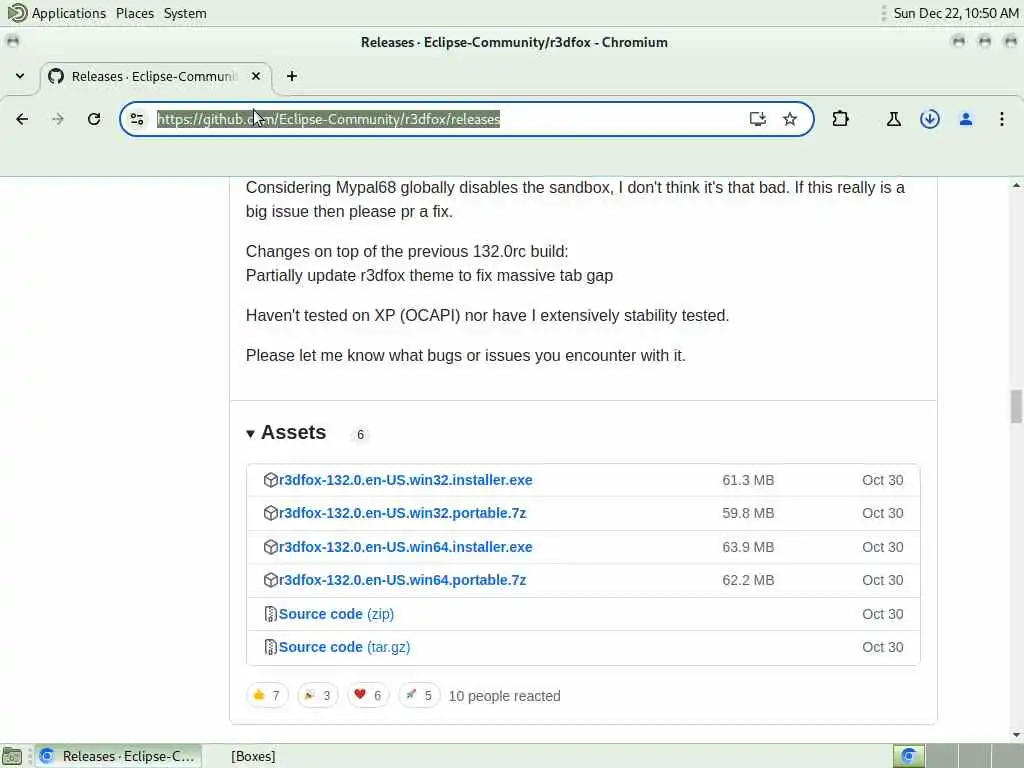The height and width of the screenshot is (768, 1024).
Task: Switch to Boxes window in taskbar
Action: 253,756
